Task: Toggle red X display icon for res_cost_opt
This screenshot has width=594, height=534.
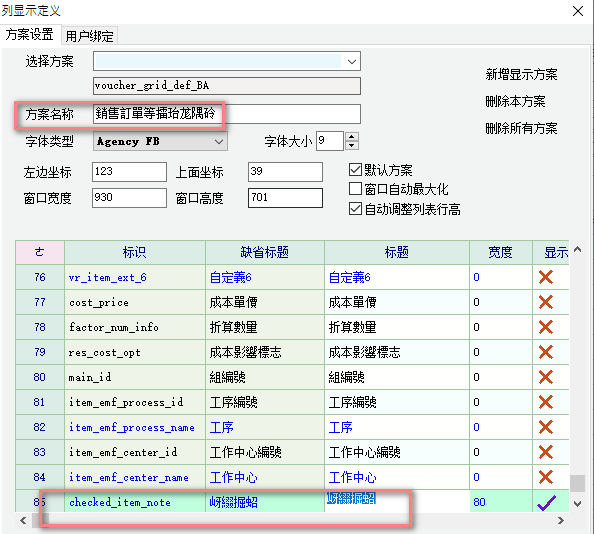Action: (x=546, y=352)
